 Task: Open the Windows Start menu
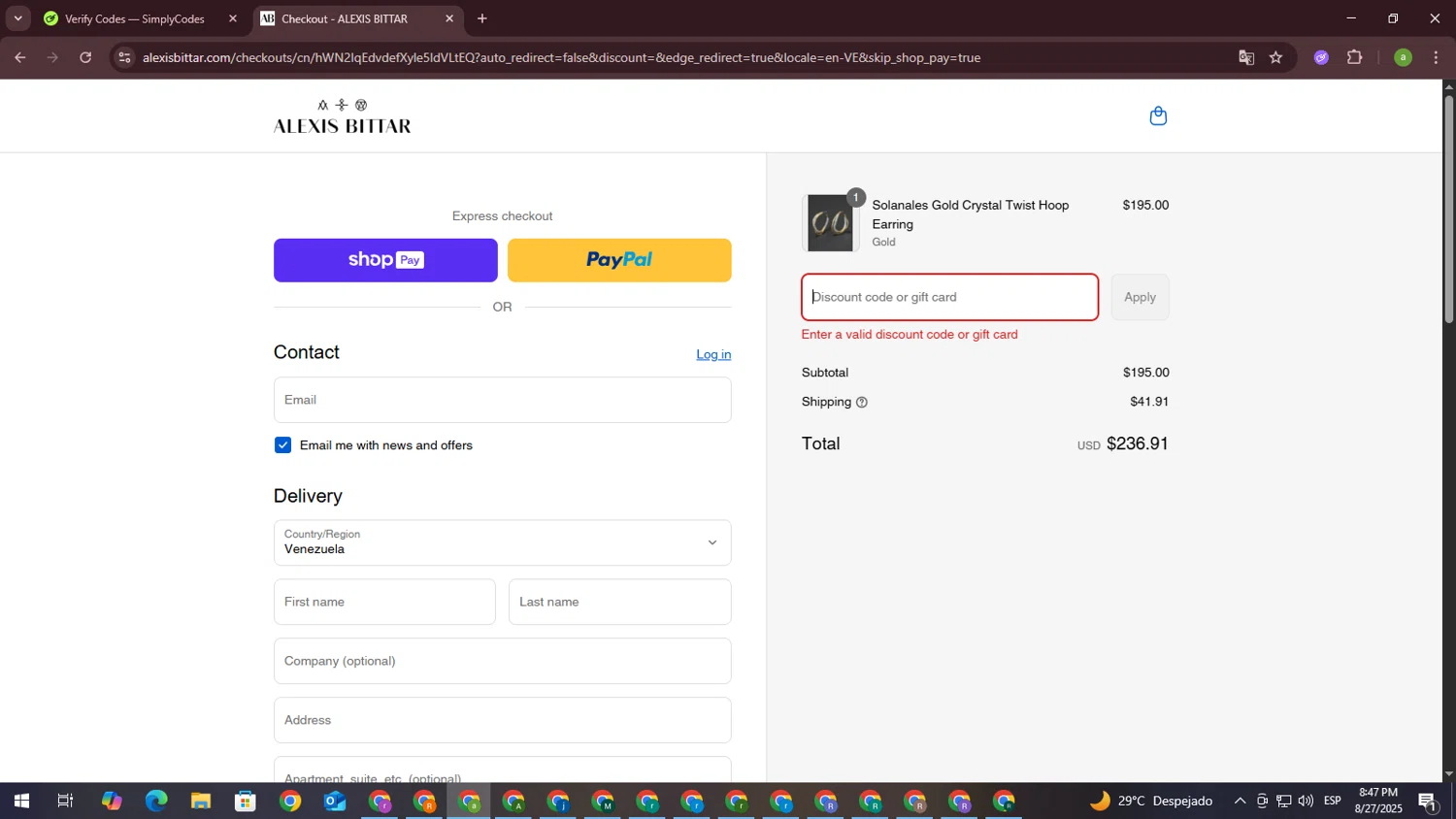pyautogui.click(x=21, y=802)
